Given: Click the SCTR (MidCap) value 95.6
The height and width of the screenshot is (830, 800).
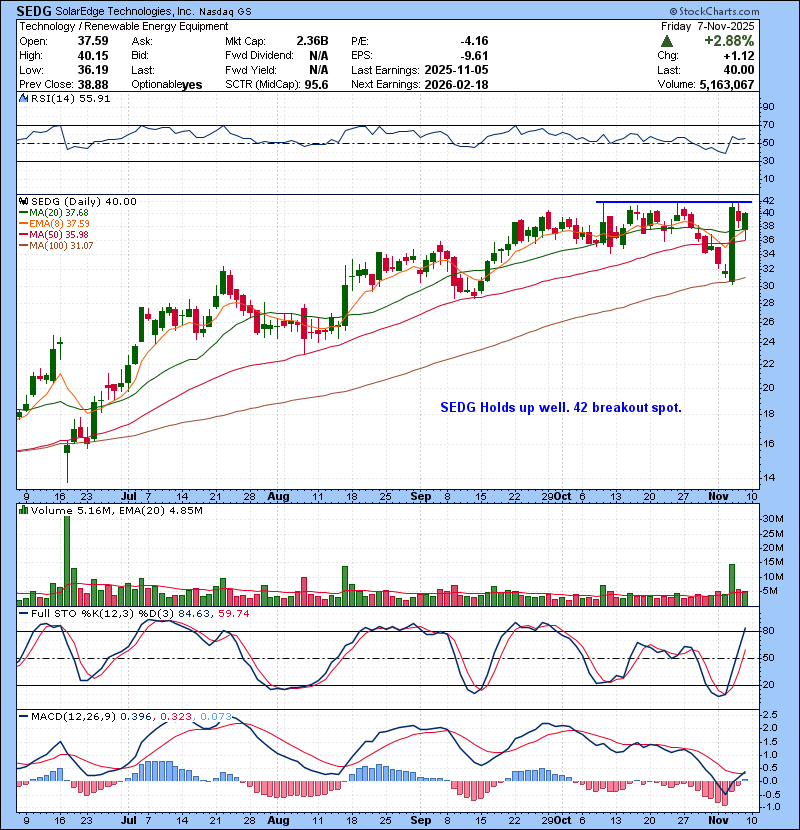Looking at the screenshot, I should pyautogui.click(x=316, y=84).
